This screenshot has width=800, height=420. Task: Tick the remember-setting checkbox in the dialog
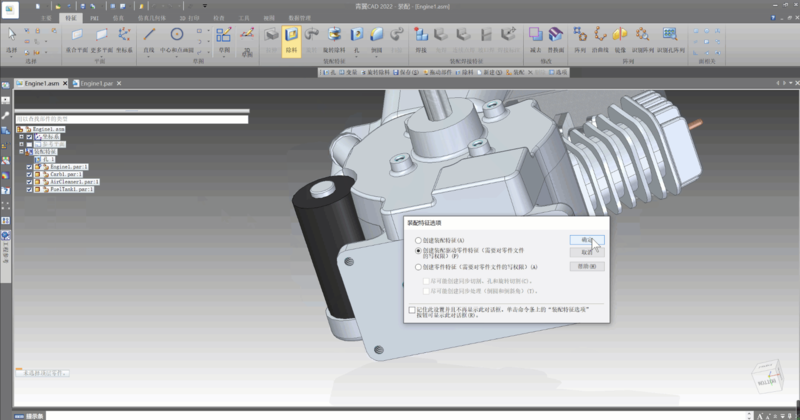pyautogui.click(x=412, y=311)
